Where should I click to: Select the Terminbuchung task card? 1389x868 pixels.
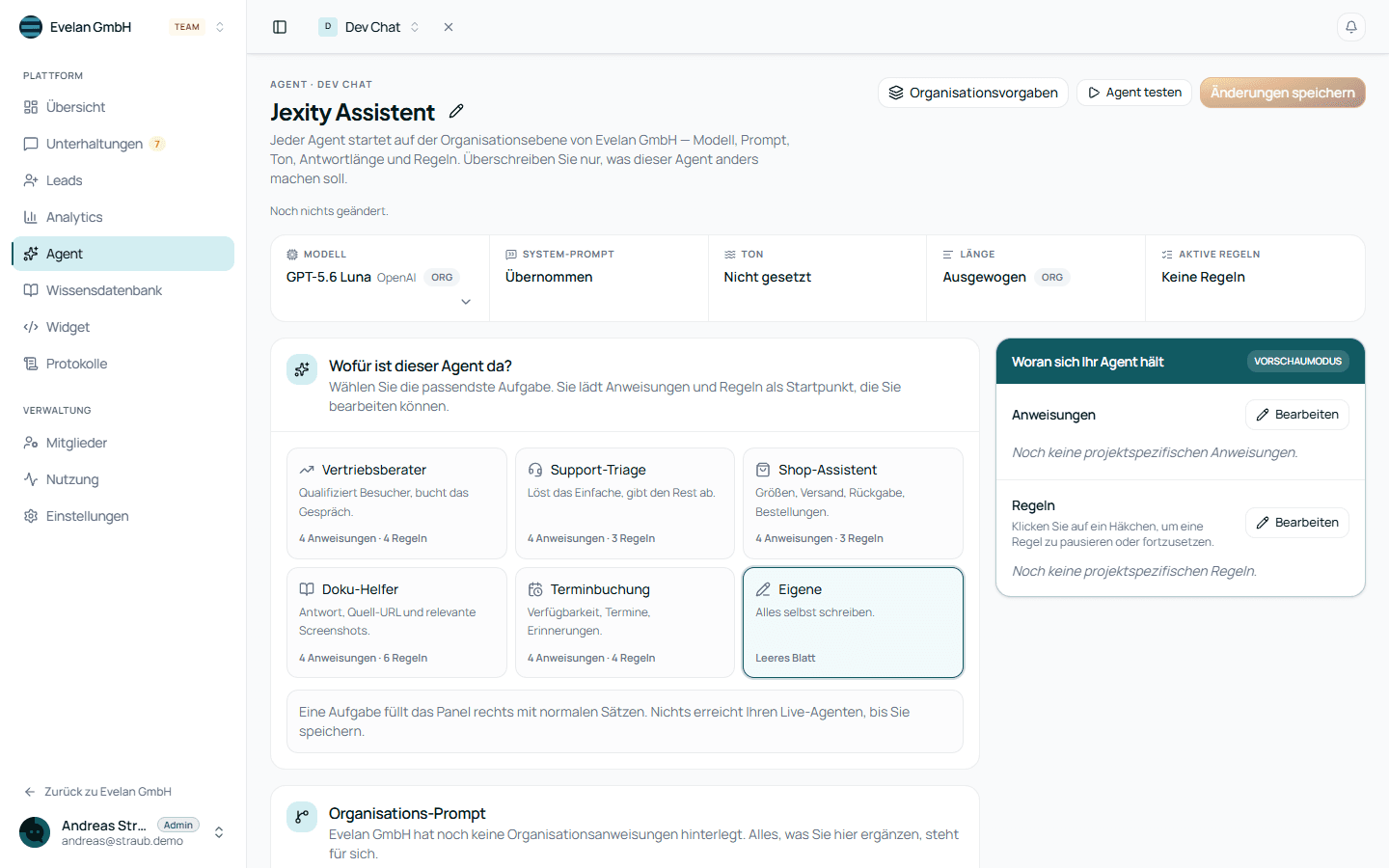(625, 623)
